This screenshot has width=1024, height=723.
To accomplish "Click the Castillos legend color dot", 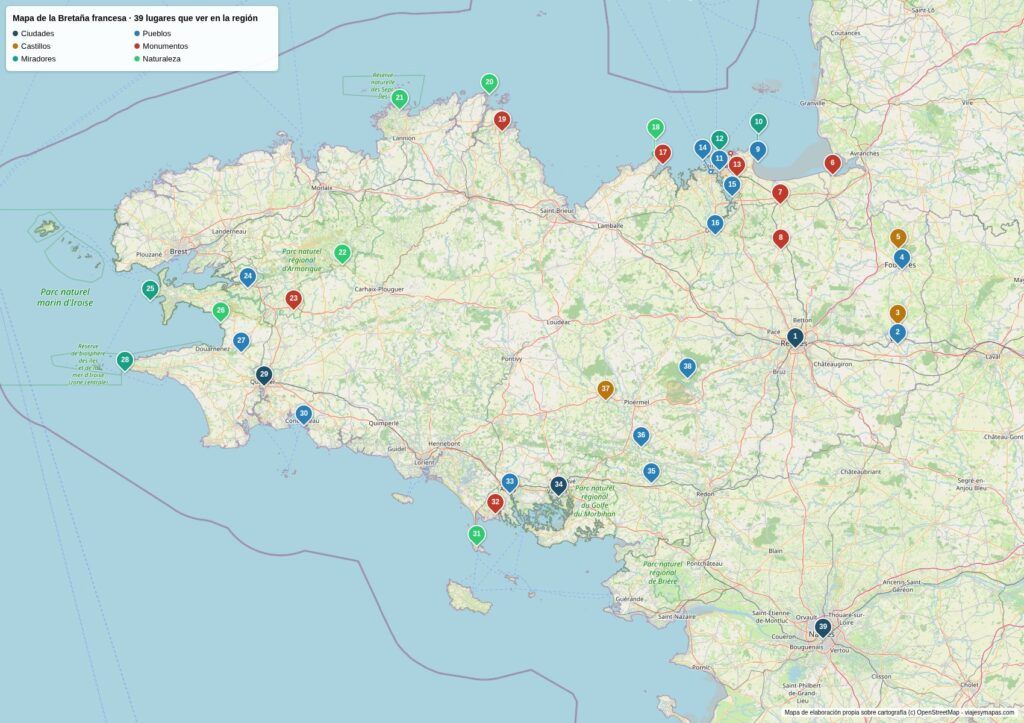I will click(16, 46).
